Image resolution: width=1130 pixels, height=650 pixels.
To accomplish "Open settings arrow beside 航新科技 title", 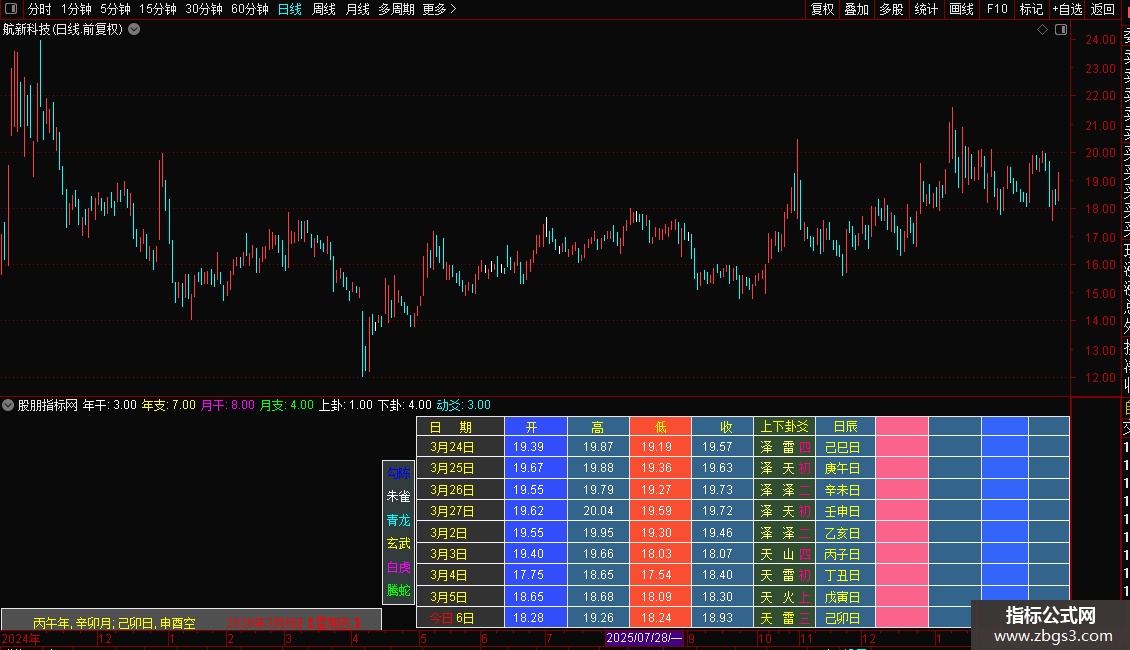I will (x=134, y=30).
